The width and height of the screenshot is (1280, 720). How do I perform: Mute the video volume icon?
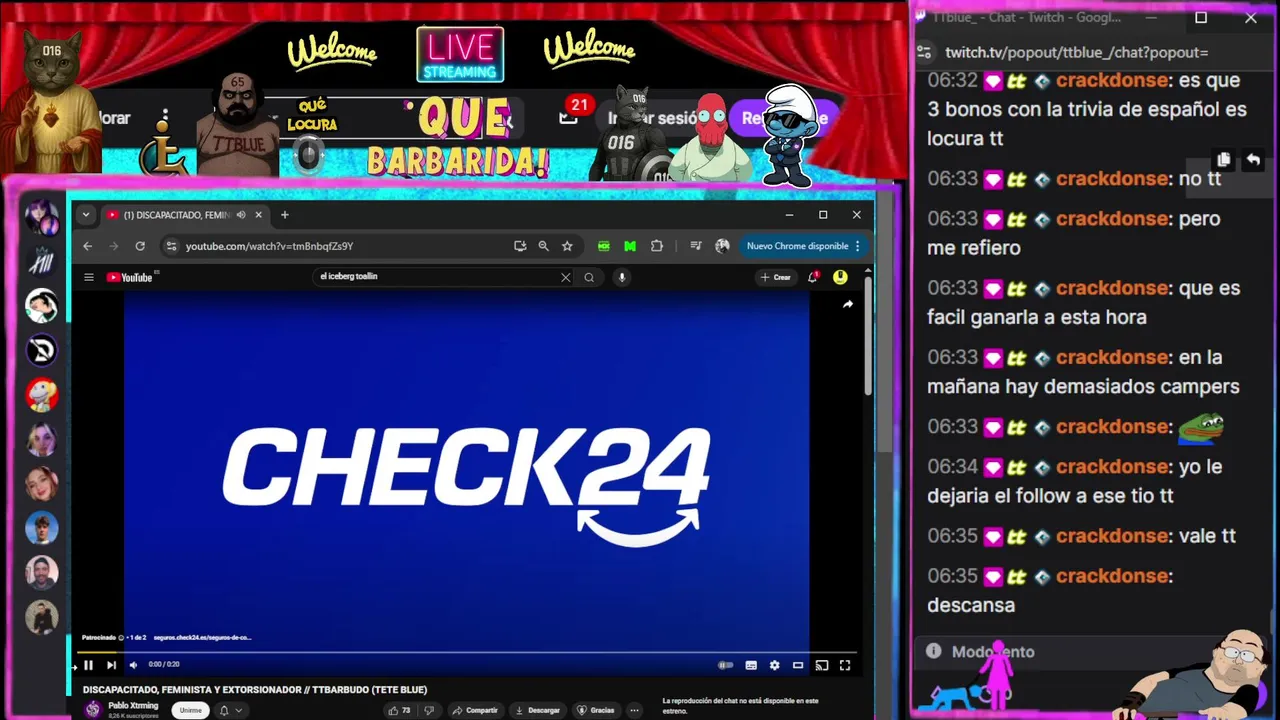(133, 665)
